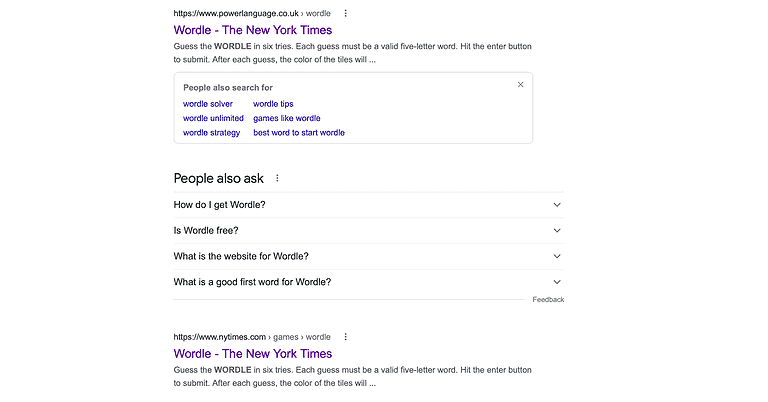The height and width of the screenshot is (402, 768).
Task: Open the Wordle result title from powerlanguage.co.uk
Action: click(x=252, y=30)
